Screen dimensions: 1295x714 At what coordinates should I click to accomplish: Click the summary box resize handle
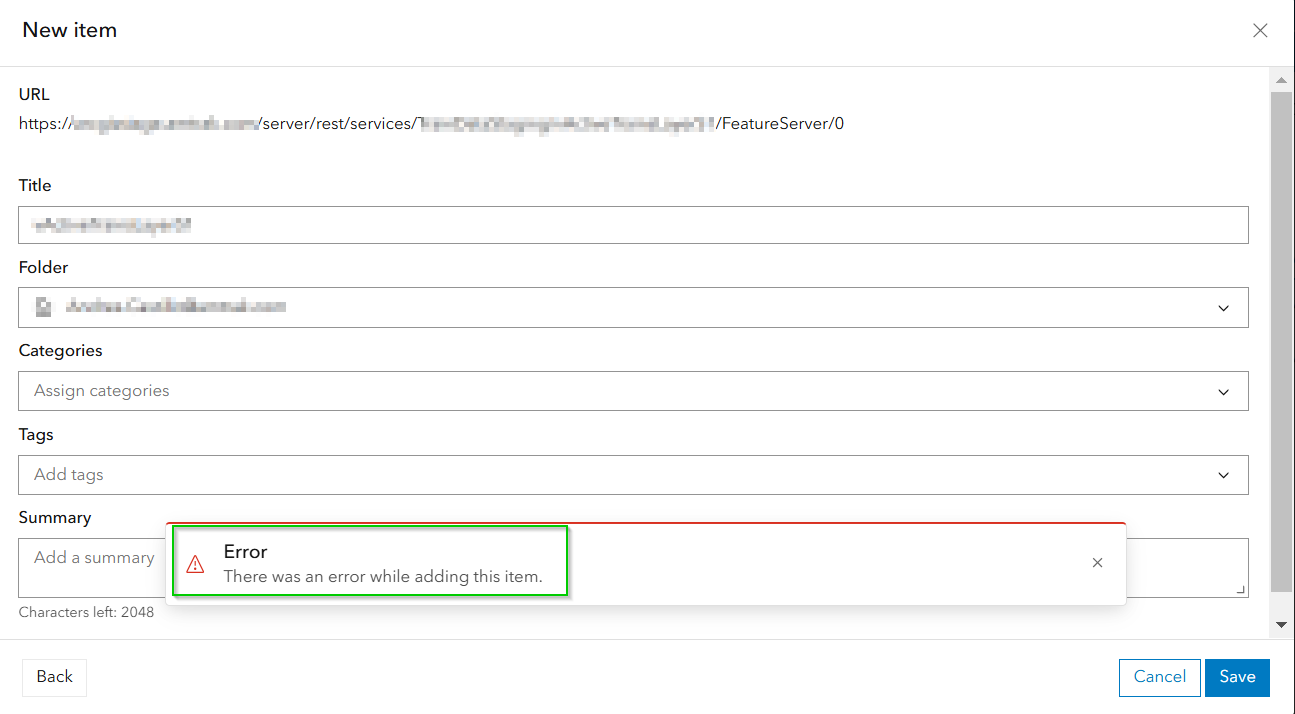click(x=1241, y=590)
